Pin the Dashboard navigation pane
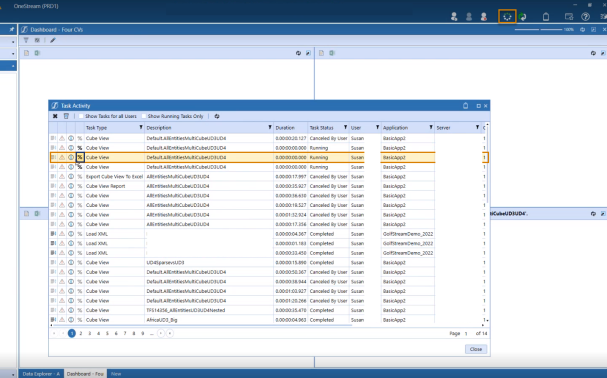The width and height of the screenshot is (607, 378). (x=12, y=29)
